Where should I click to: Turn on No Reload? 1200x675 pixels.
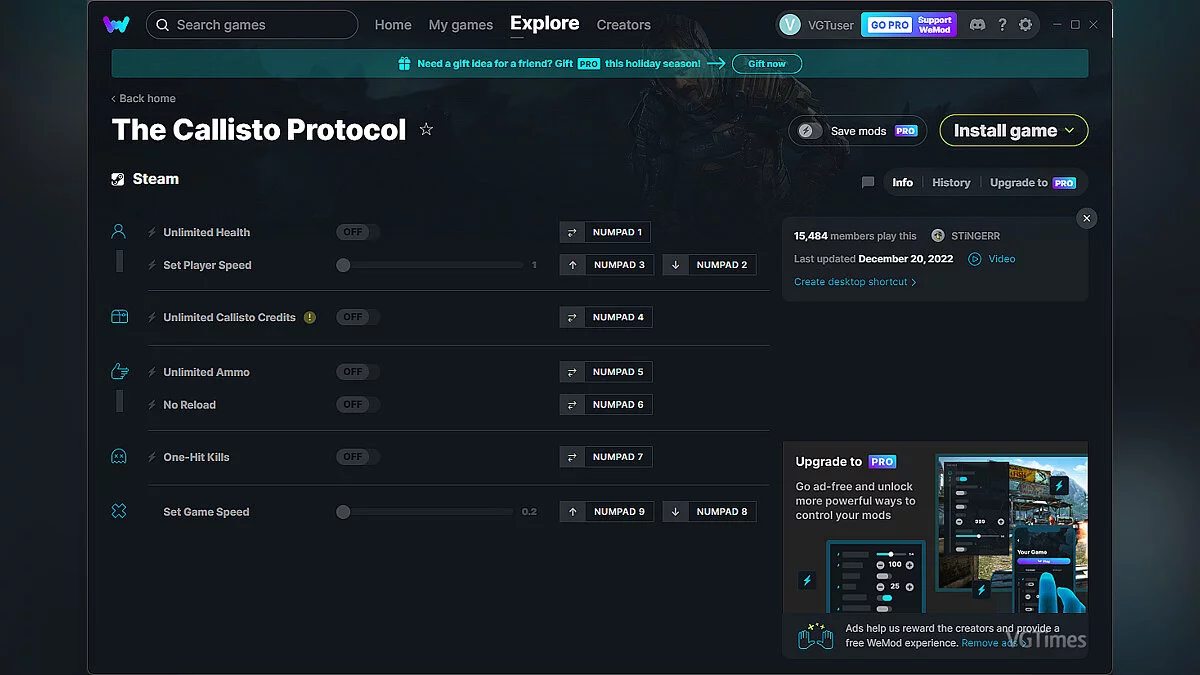coord(355,404)
